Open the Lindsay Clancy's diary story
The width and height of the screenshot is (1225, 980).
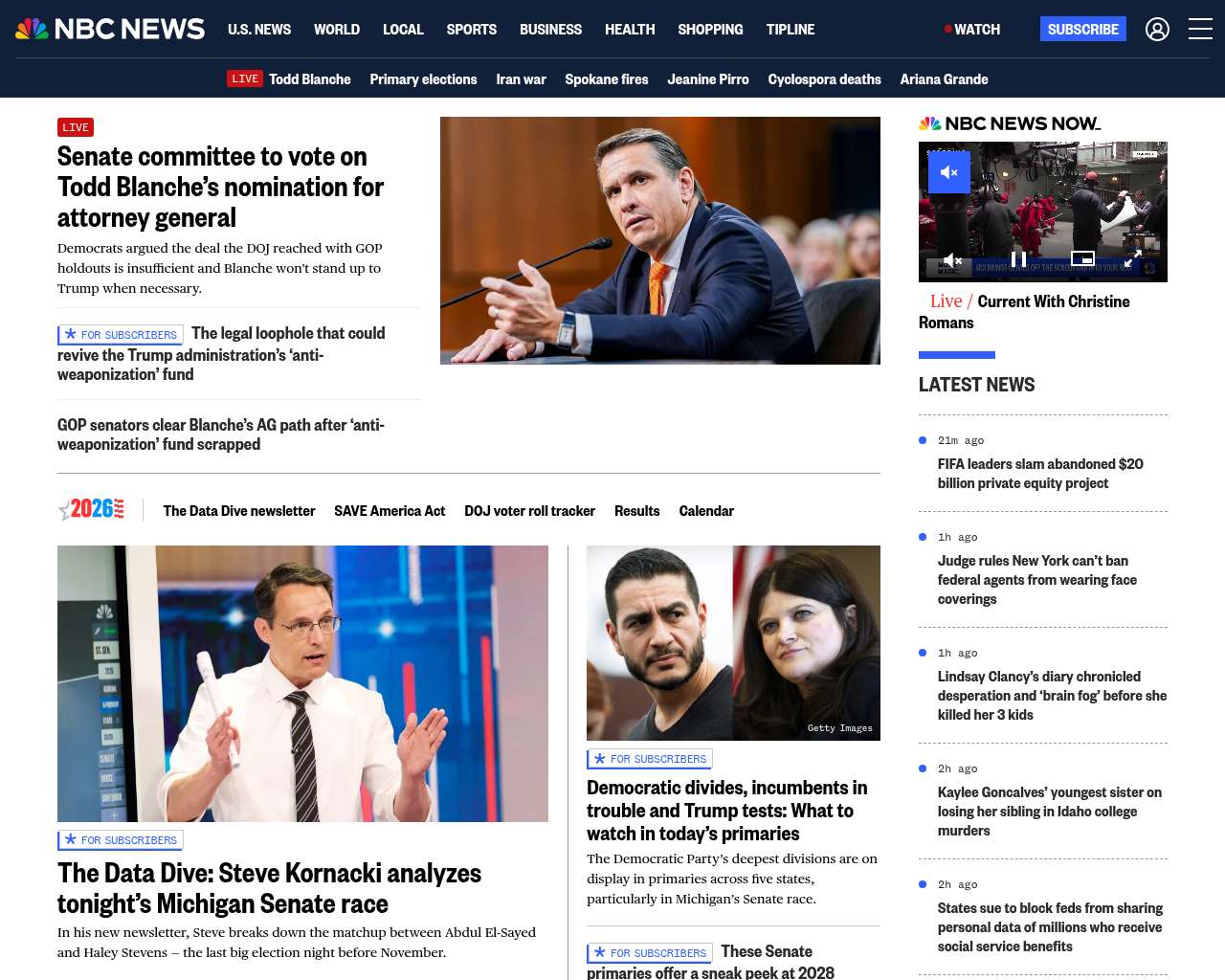point(1053,696)
